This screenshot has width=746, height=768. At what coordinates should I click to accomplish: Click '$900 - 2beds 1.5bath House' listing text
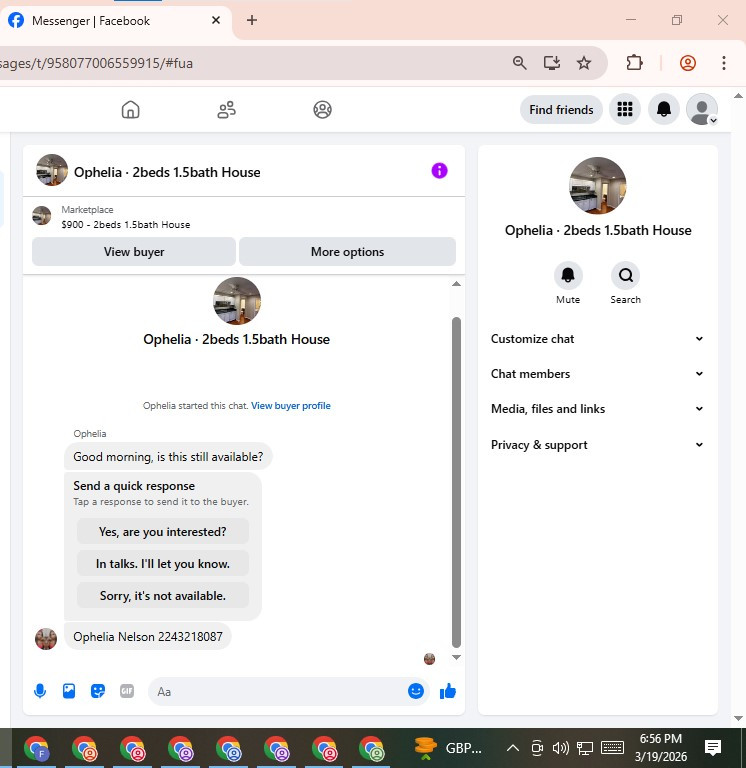click(x=126, y=225)
